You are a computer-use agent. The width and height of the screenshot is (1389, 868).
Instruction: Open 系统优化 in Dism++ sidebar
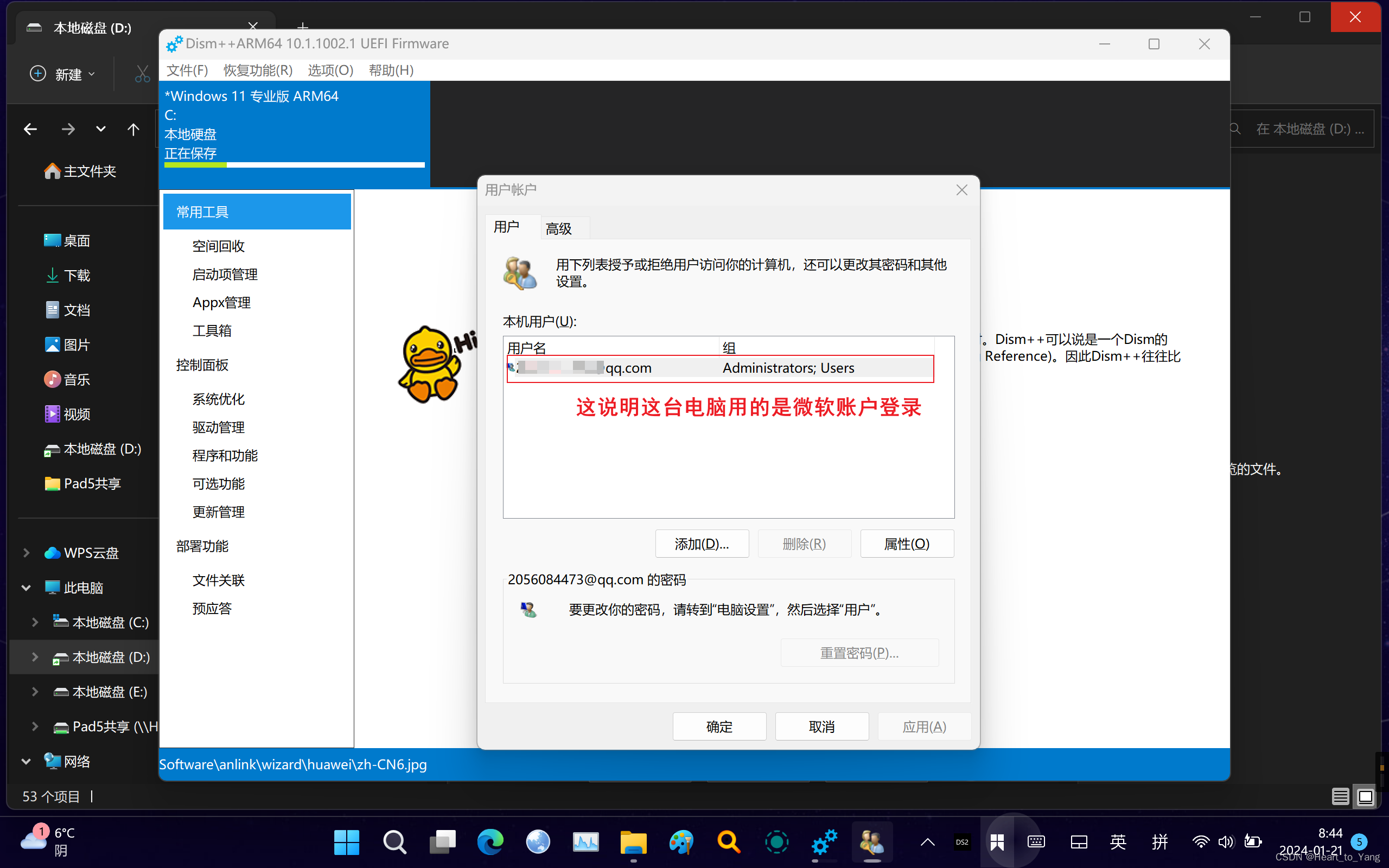tap(218, 399)
